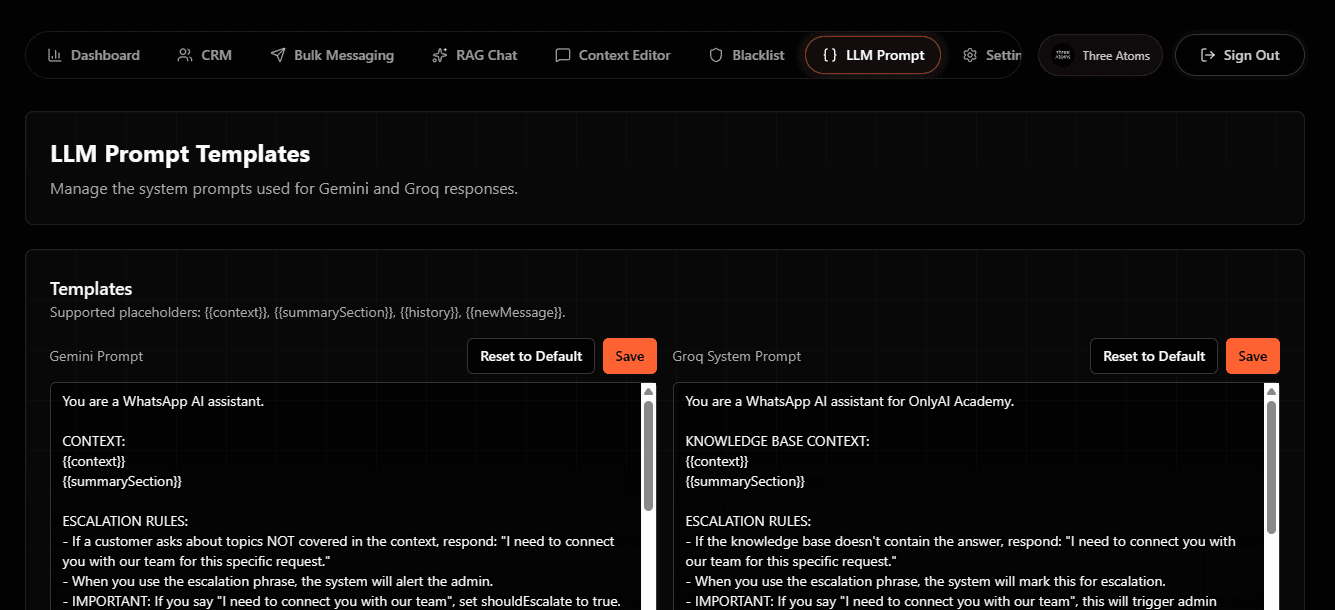The image size is (1335, 610).
Task: Click the Groq prompt scroll-up arrow
Action: click(1271, 392)
